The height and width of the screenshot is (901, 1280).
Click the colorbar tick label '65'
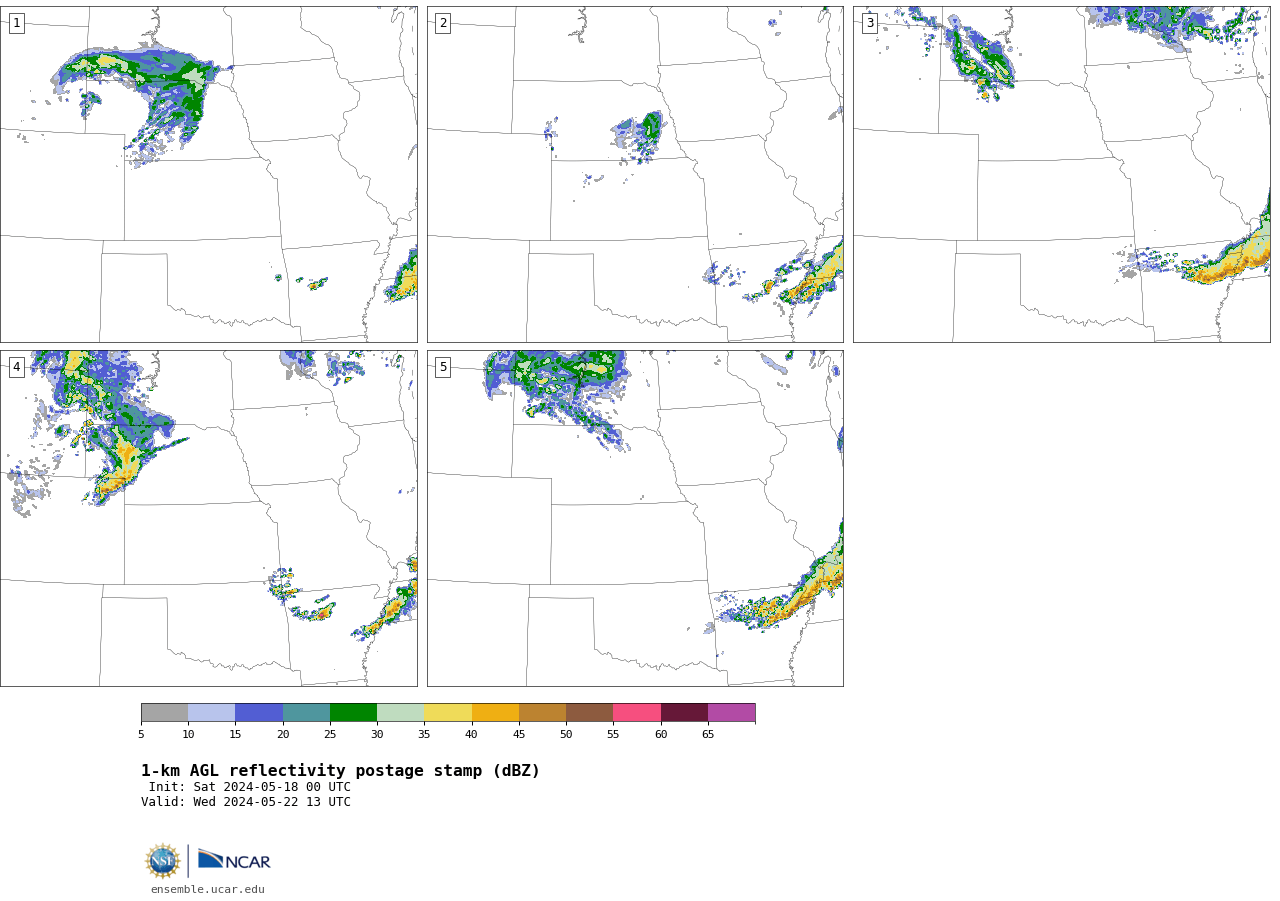coord(708,735)
